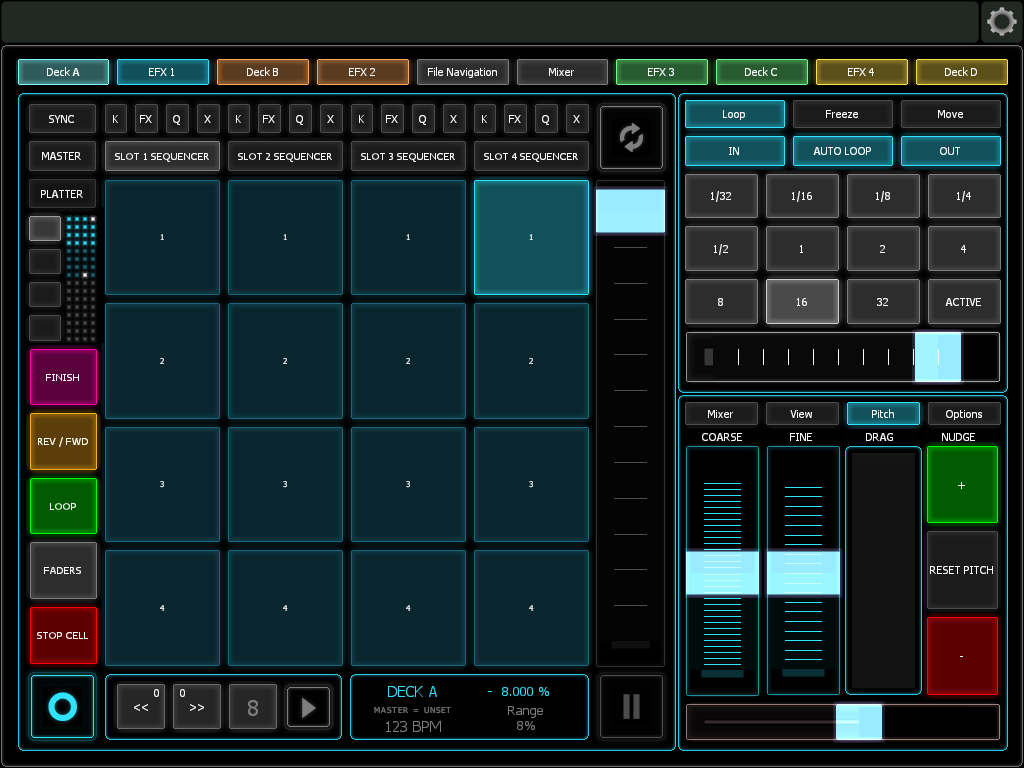Open the Options panel next to Pitch
This screenshot has height=768, width=1024.
[x=963, y=413]
